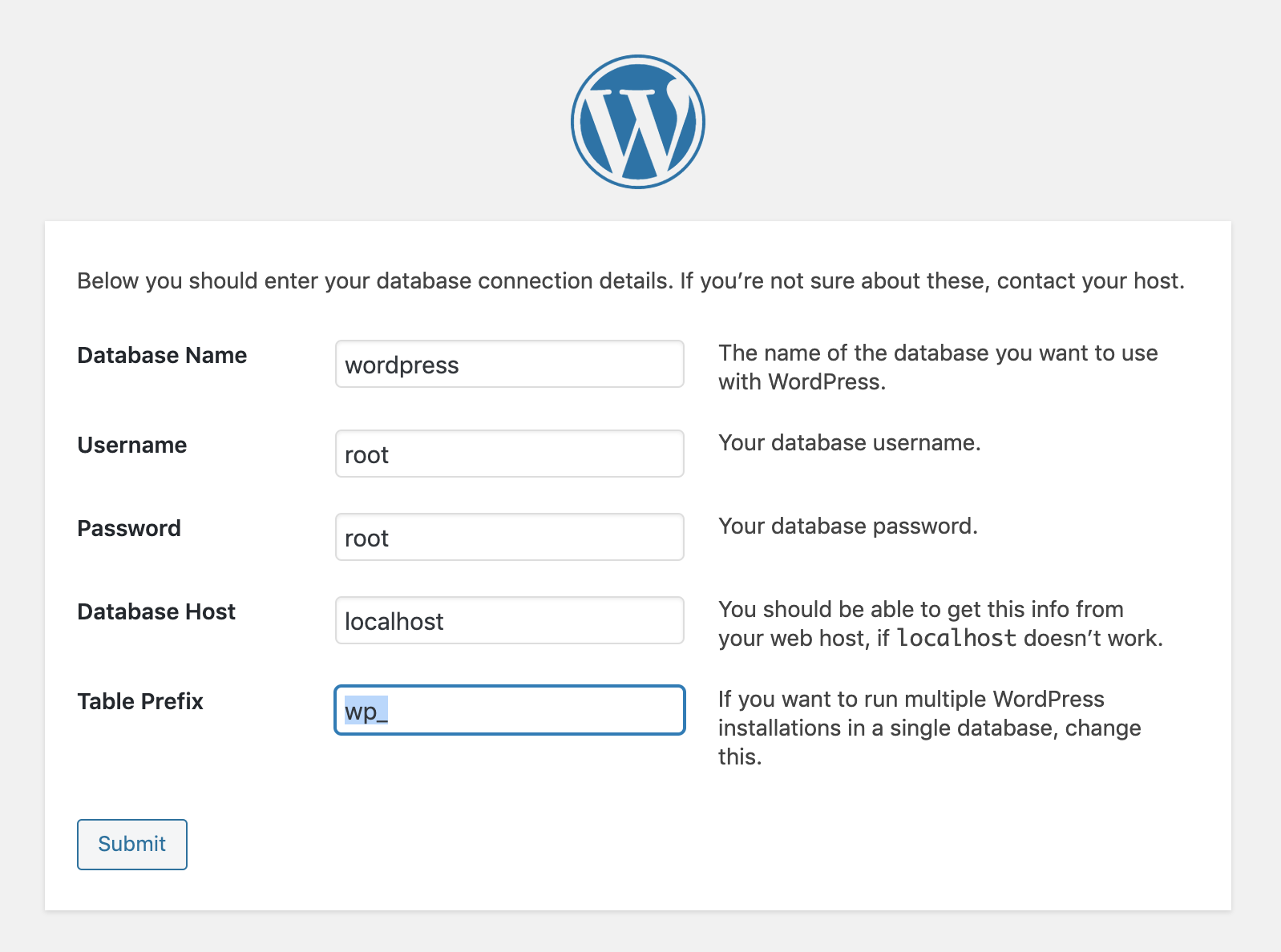
Task: Select the Username input field
Action: [510, 454]
